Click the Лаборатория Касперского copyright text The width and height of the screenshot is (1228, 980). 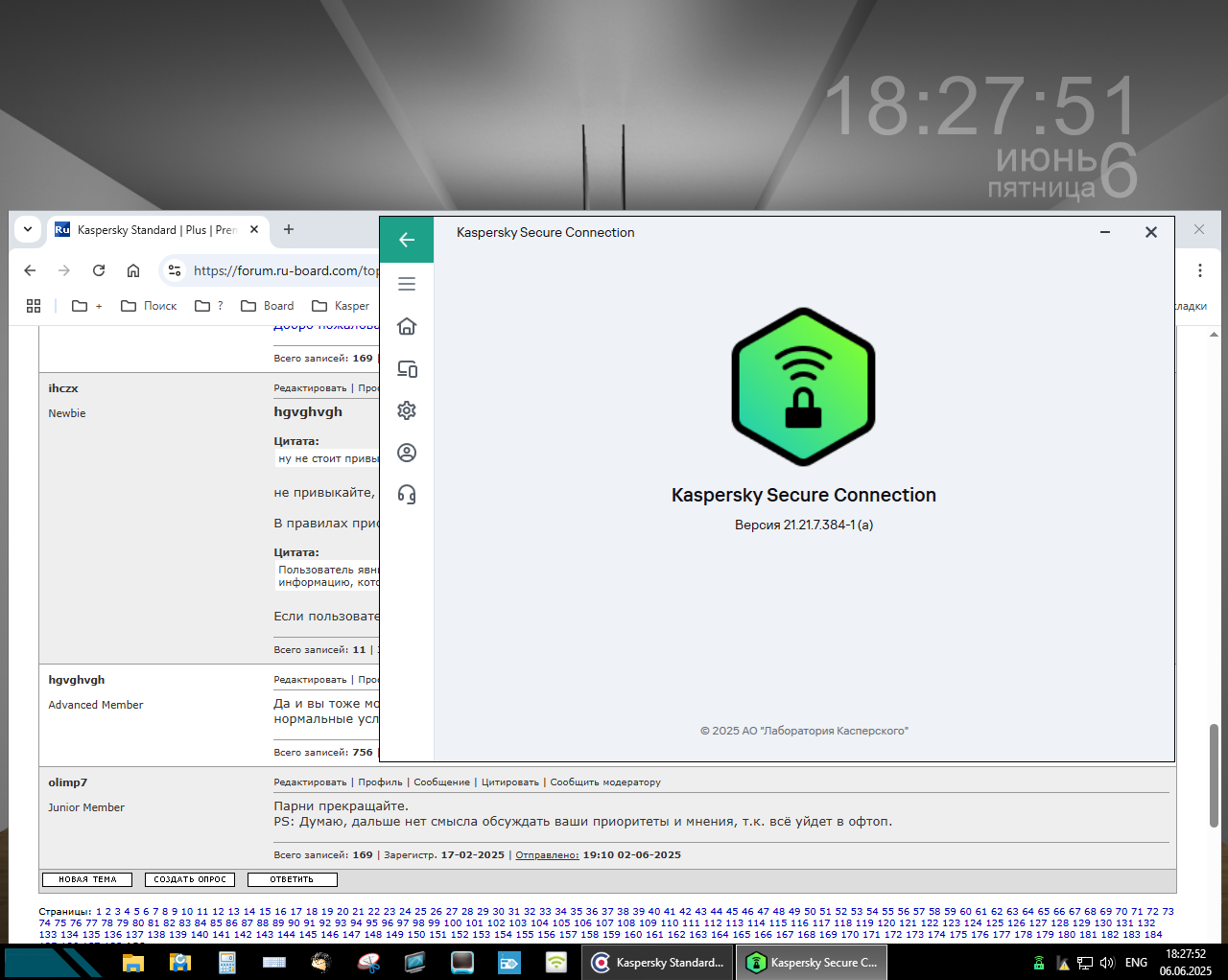[804, 731]
